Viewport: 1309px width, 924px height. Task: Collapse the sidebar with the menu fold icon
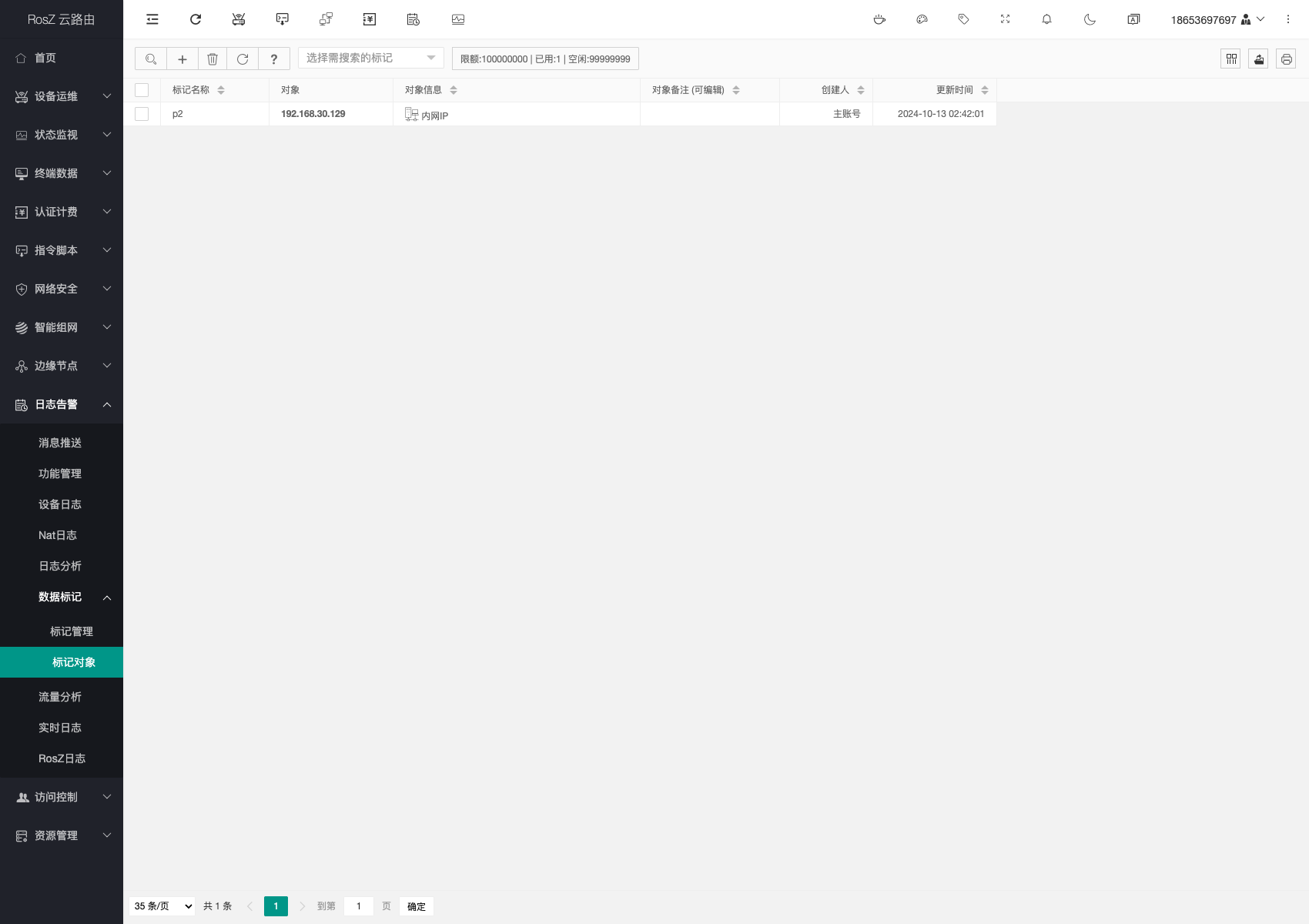(x=152, y=19)
